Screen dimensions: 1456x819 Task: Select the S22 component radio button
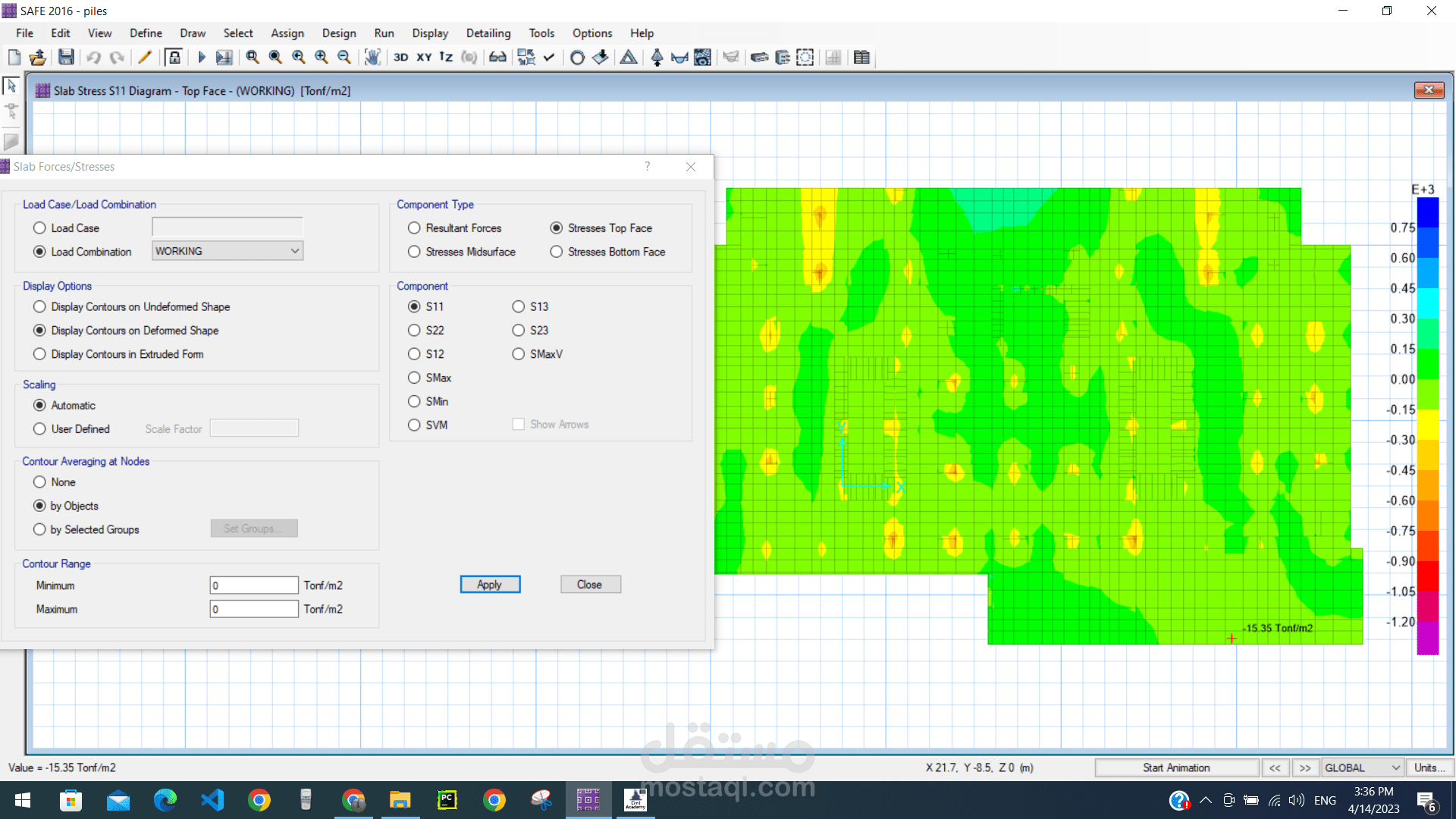tap(414, 331)
